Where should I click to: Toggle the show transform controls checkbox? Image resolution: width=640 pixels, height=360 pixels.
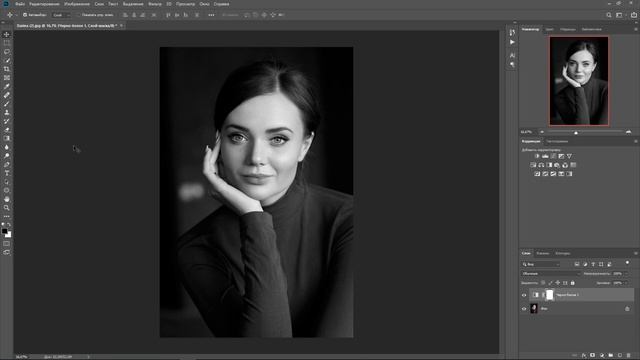point(79,15)
